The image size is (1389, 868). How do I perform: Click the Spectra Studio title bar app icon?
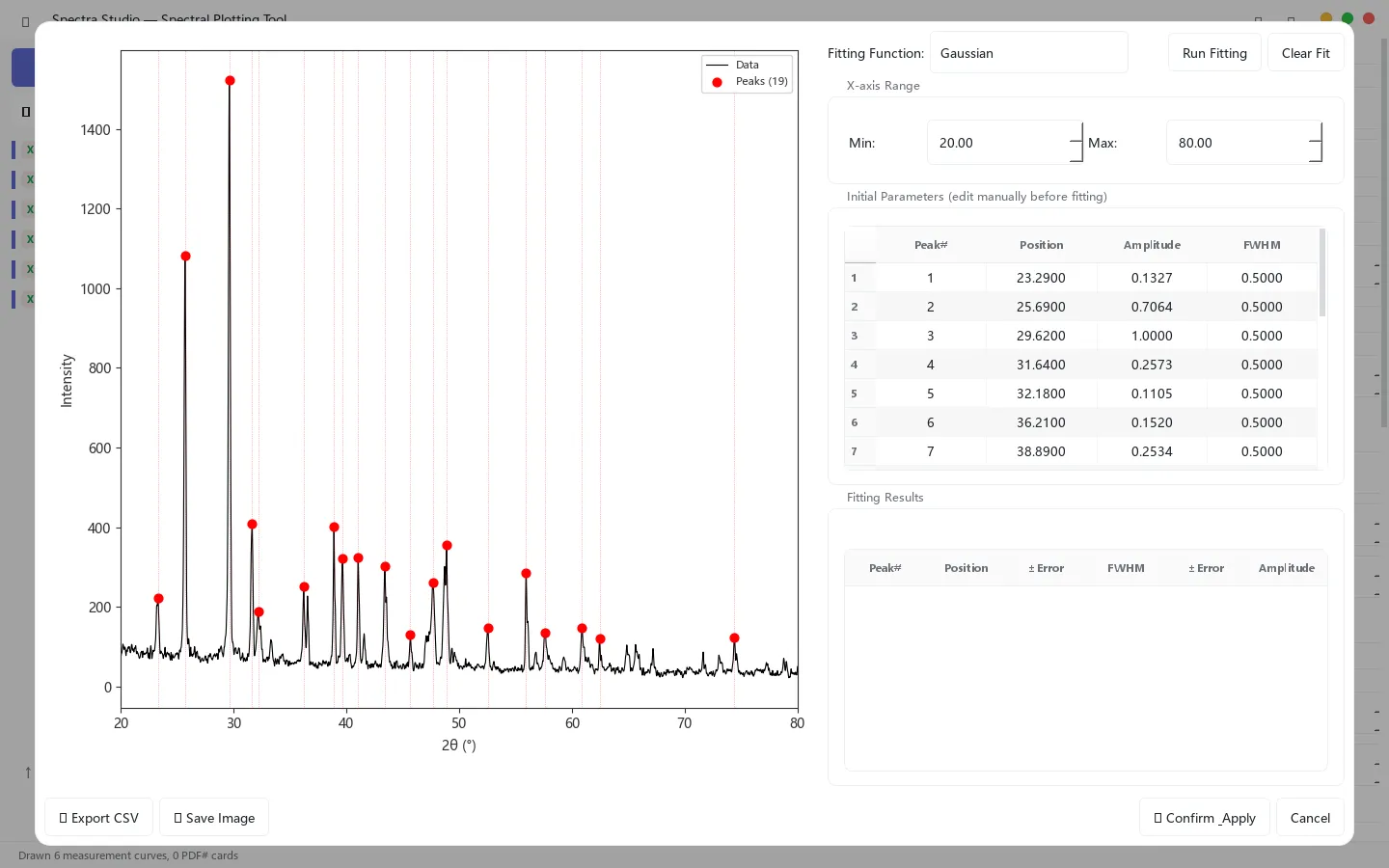click(26, 20)
